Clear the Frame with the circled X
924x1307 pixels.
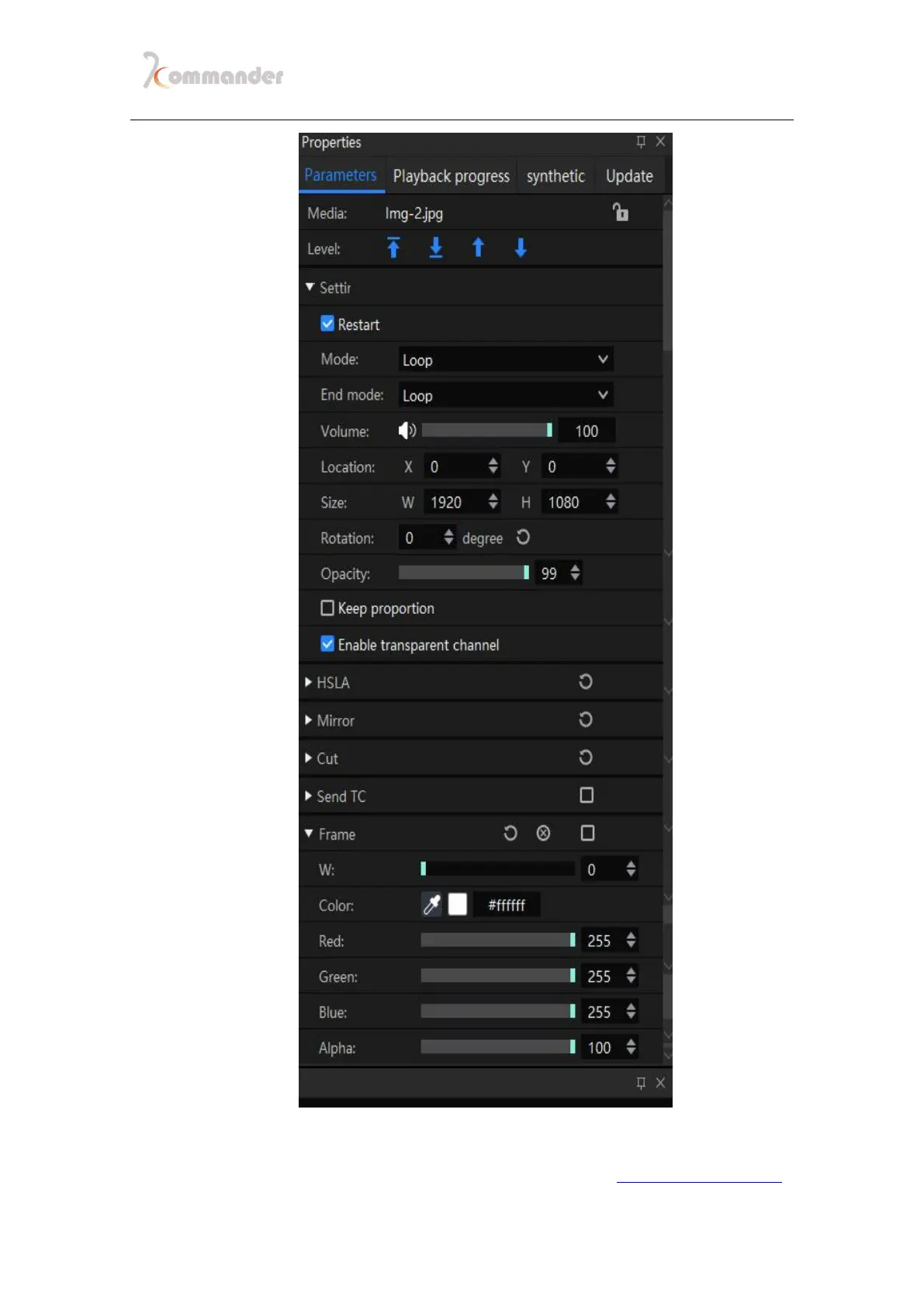coord(543,833)
